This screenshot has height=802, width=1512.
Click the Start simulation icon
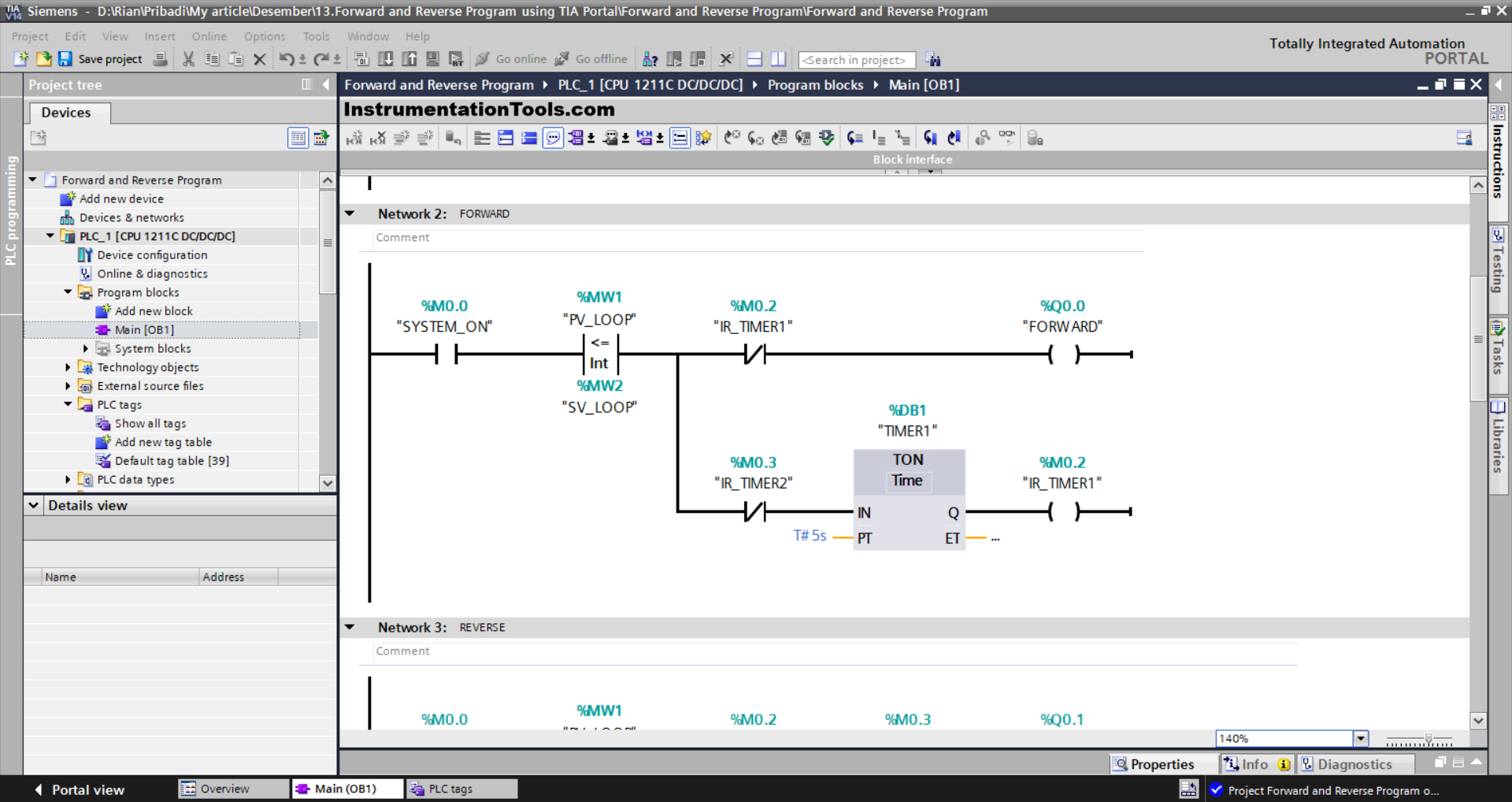pos(432,59)
